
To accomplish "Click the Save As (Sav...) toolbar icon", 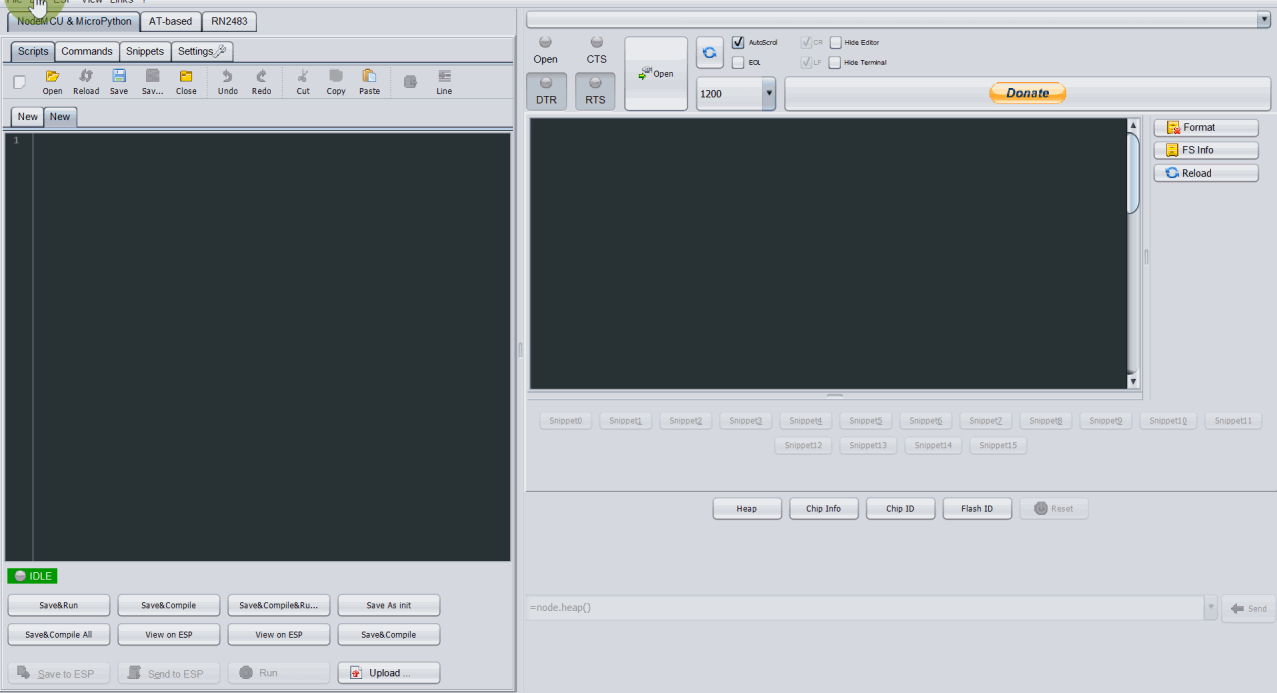I will coord(152,82).
